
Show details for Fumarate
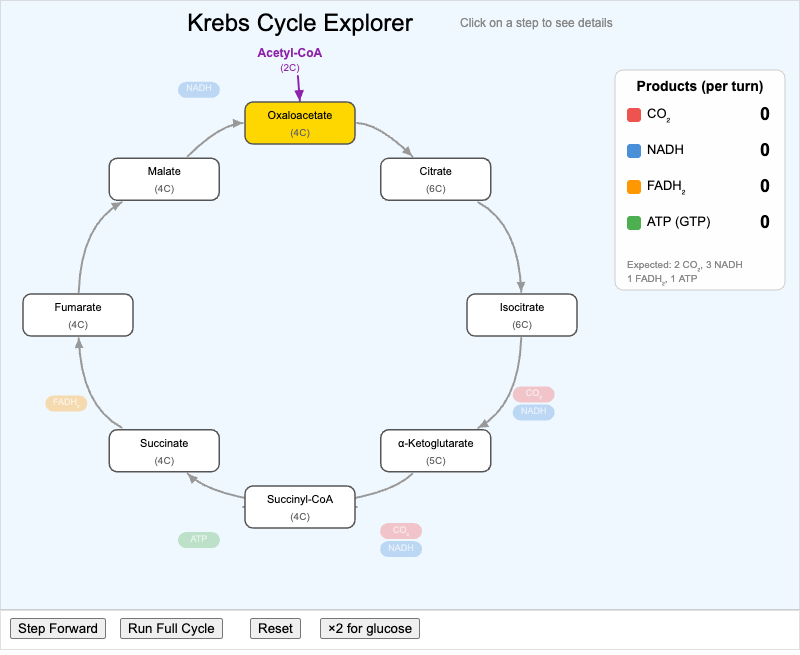[x=78, y=315]
